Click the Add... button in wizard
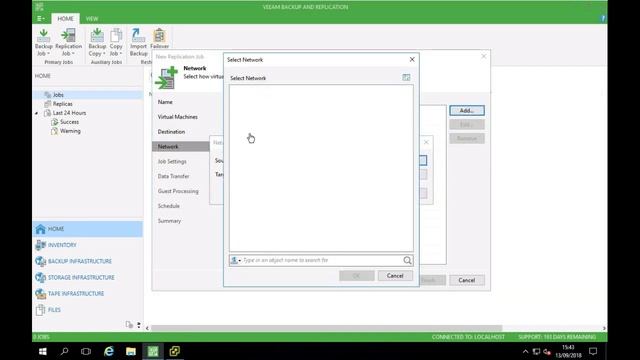 (x=467, y=111)
